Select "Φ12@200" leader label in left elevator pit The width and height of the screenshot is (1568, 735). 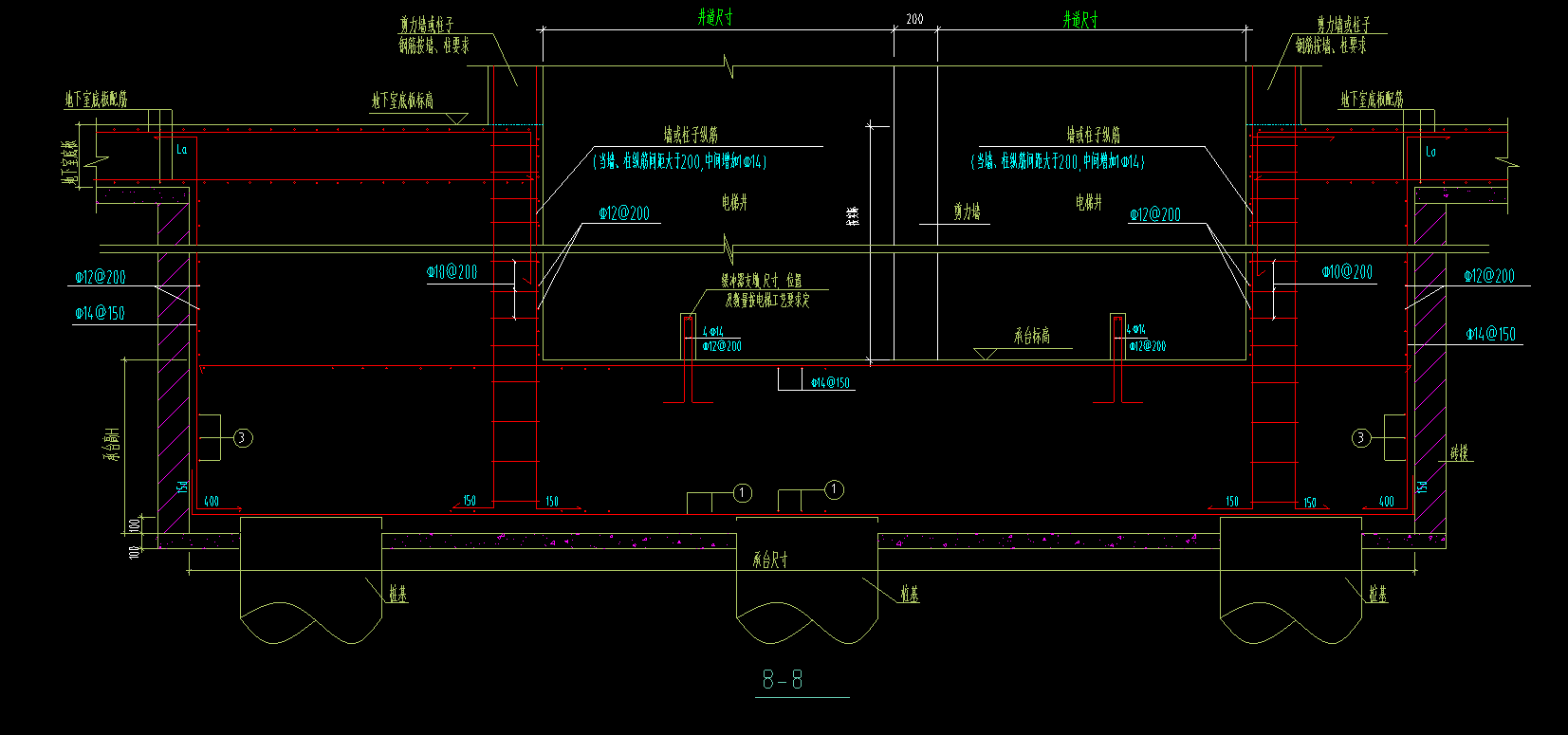coord(624,213)
